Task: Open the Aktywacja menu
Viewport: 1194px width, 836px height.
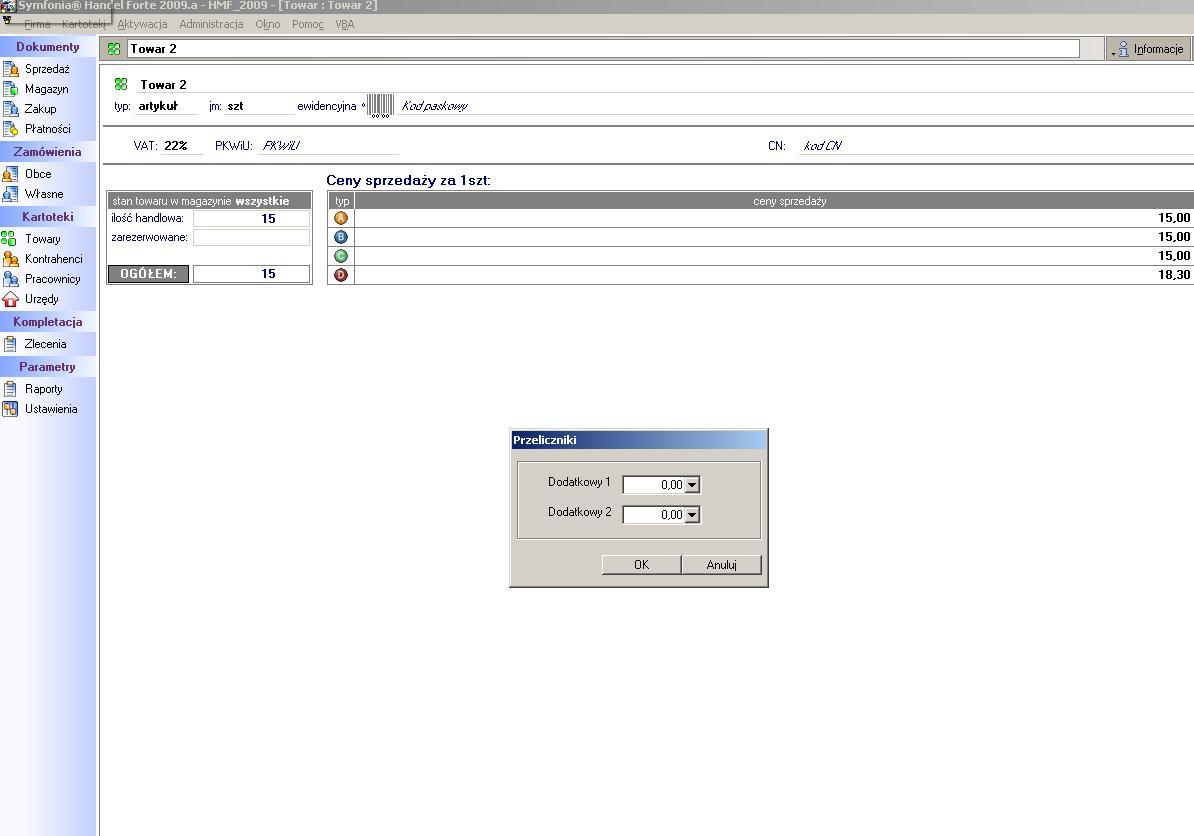Action: click(142, 24)
